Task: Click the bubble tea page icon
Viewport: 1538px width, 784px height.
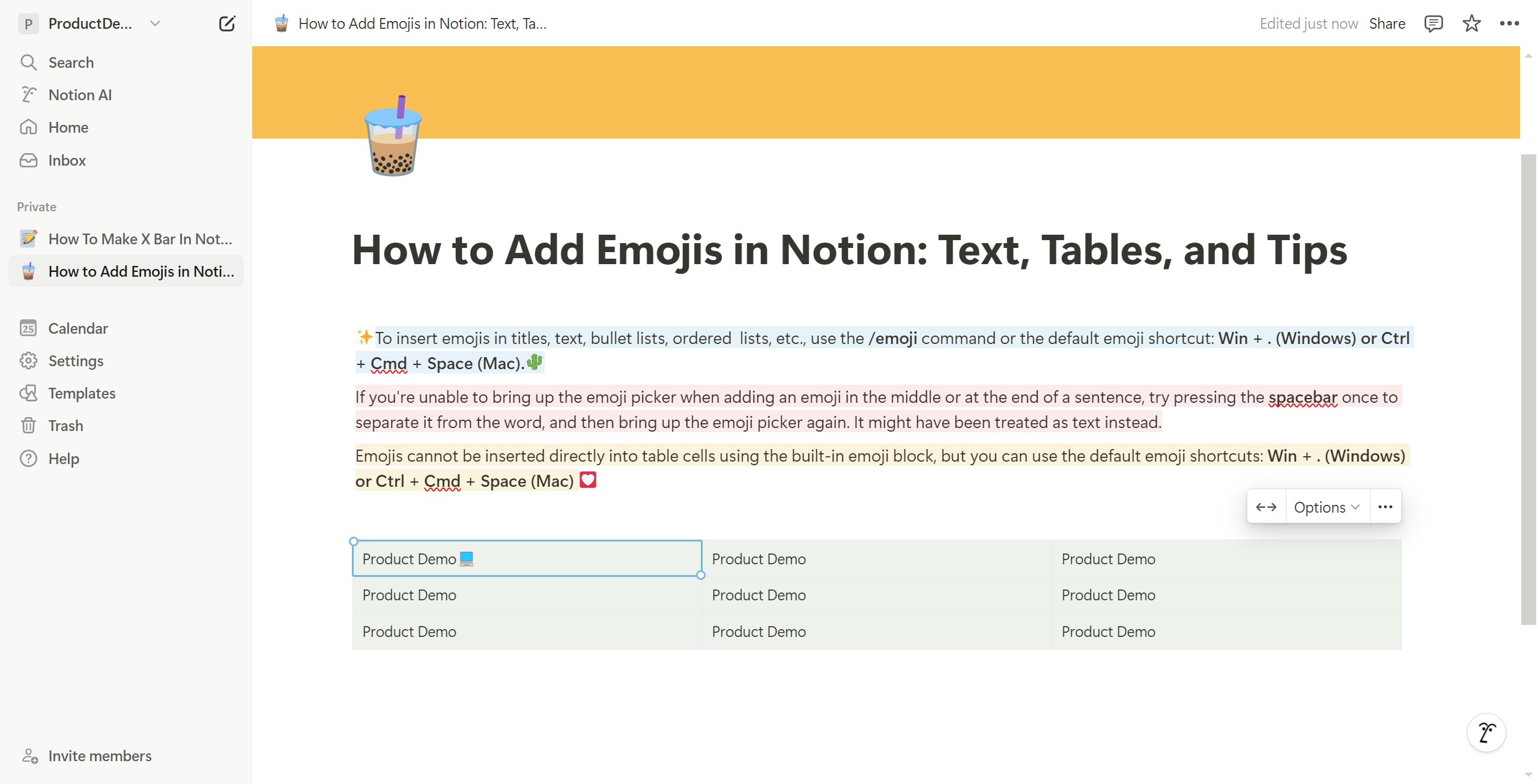Action: tap(393, 136)
